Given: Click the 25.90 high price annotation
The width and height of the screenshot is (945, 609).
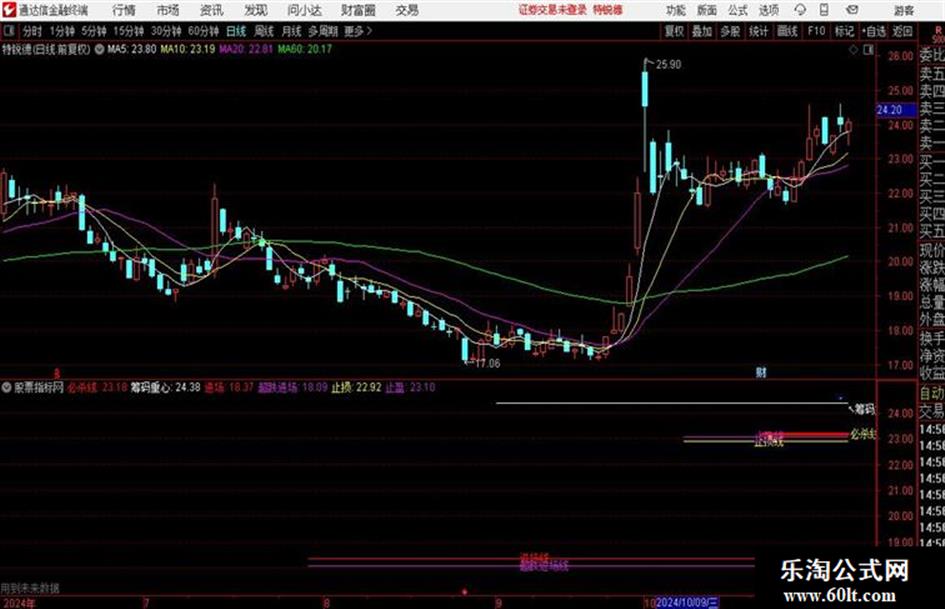Looking at the screenshot, I should tap(668, 65).
